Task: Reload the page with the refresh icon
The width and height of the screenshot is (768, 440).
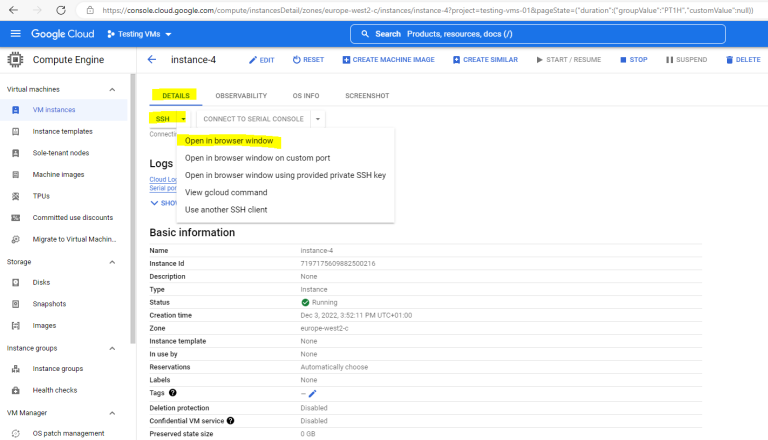Action: tap(61, 10)
